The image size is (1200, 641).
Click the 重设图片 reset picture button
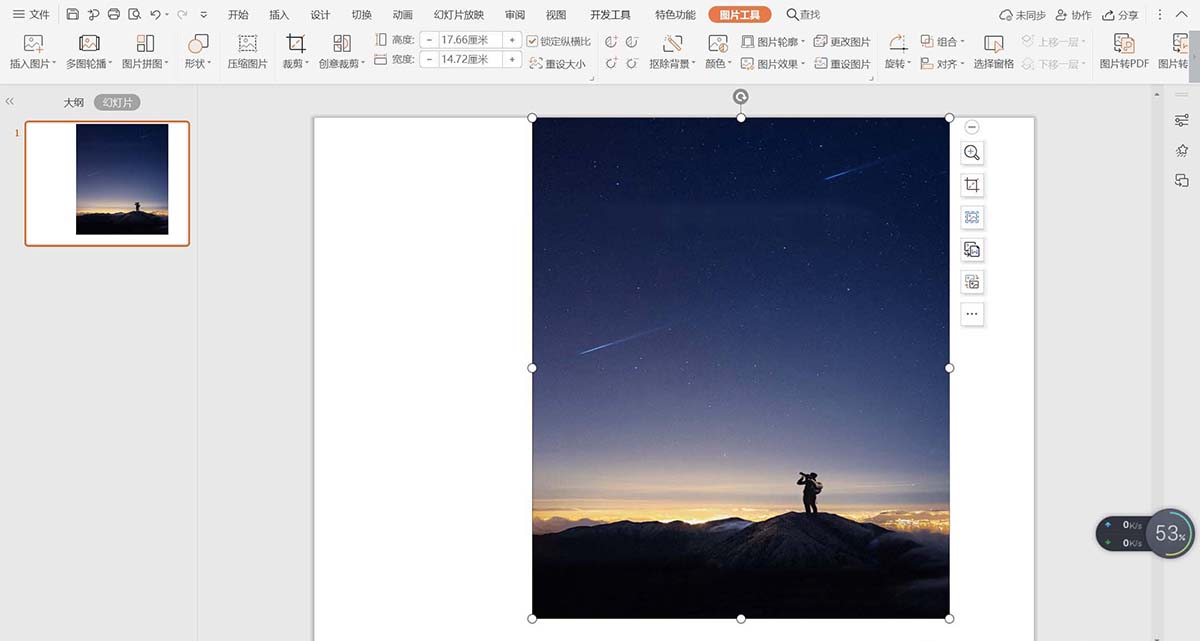tap(842, 64)
